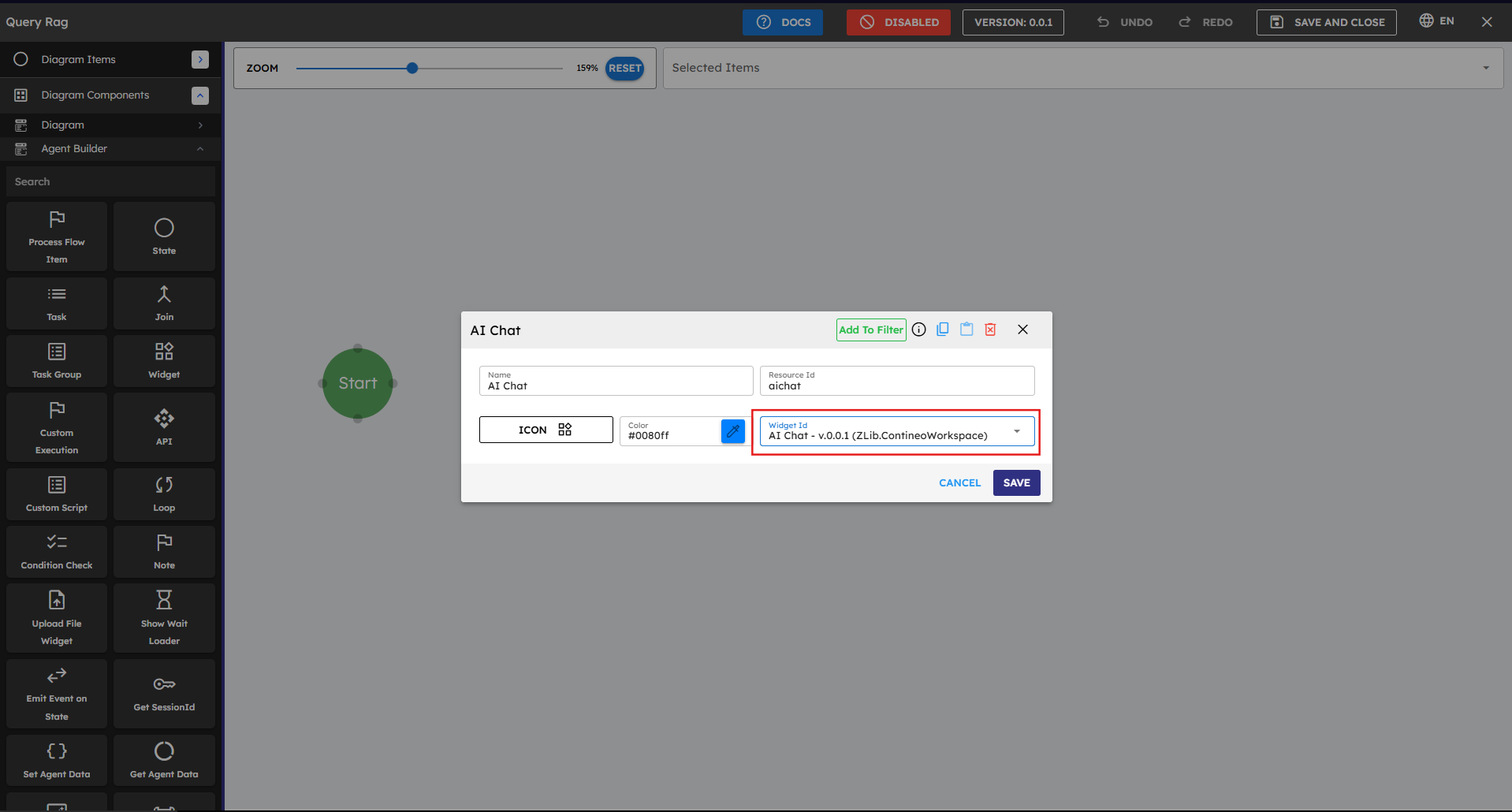
Task: Collapse the Diagram Components panel
Action: (200, 95)
